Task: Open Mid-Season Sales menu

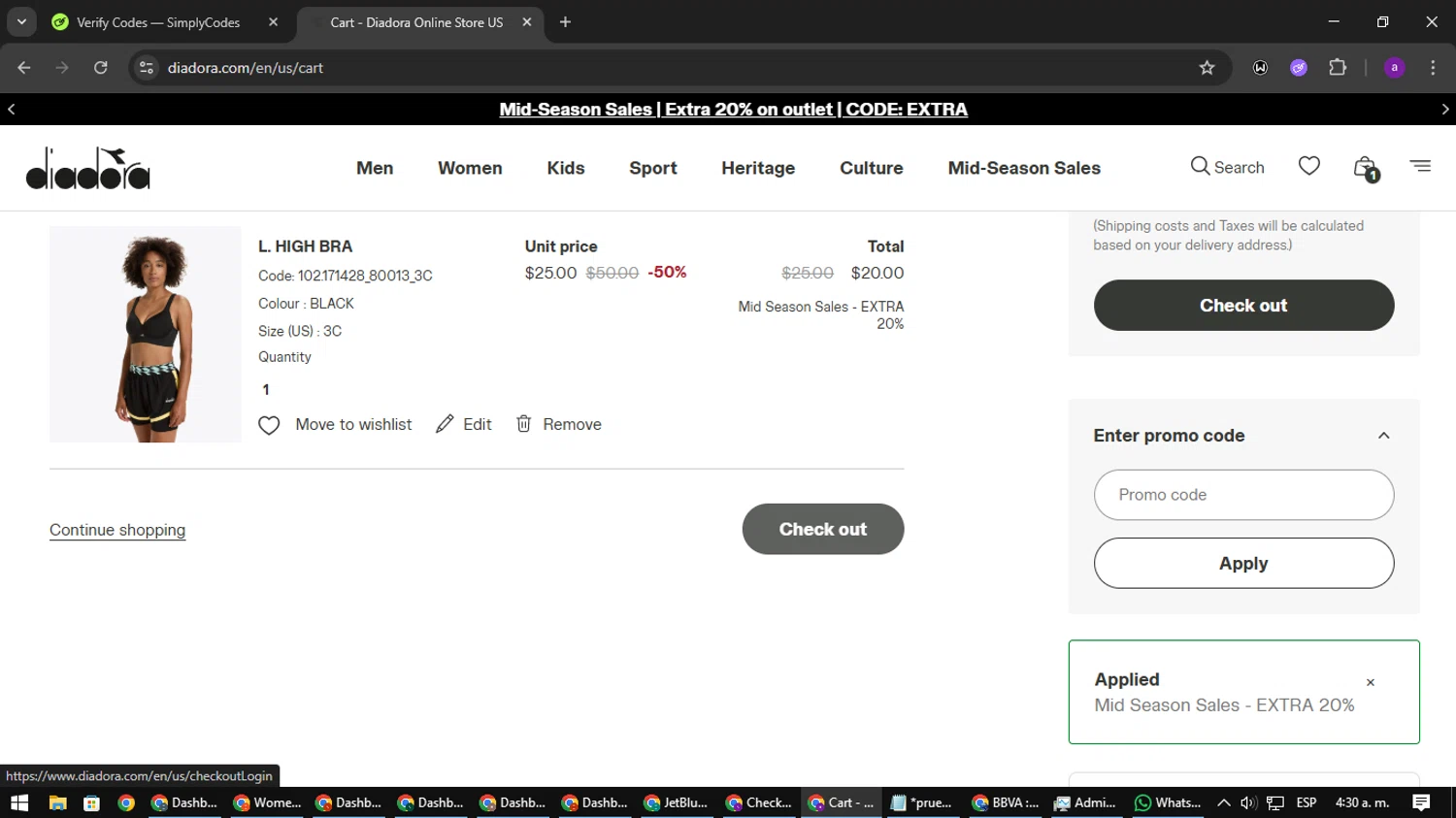Action: (x=1024, y=168)
